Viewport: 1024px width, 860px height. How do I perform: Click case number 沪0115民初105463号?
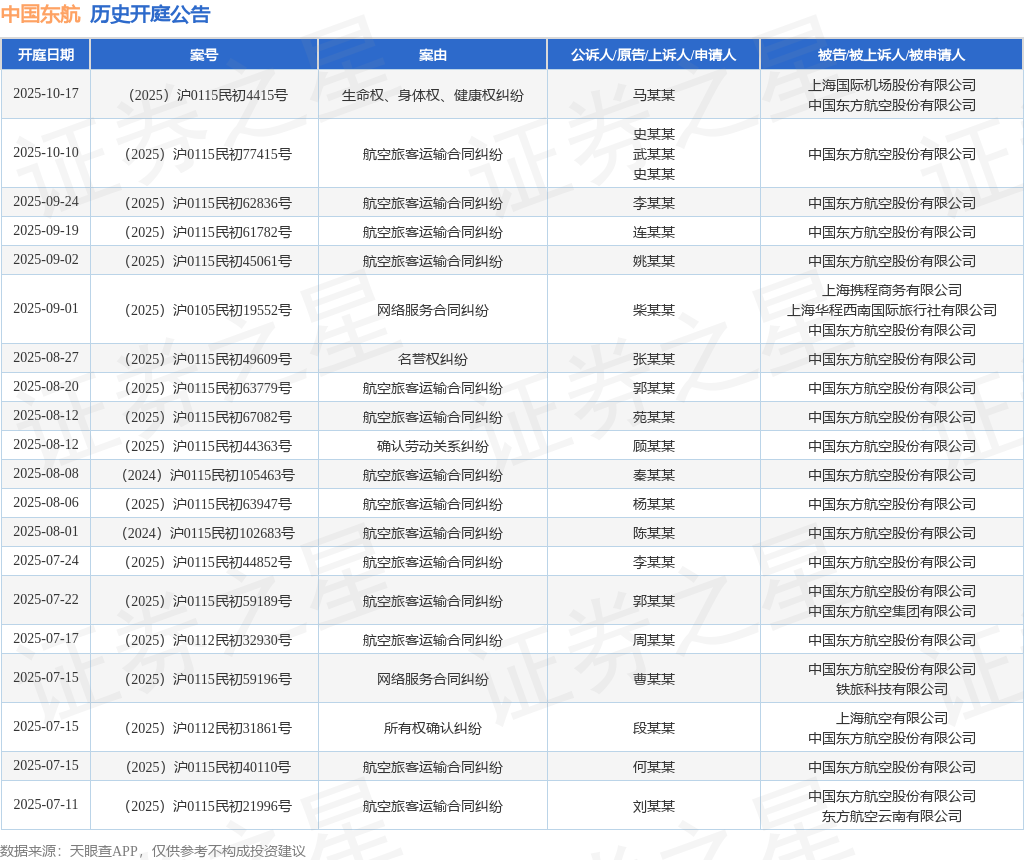pos(208,475)
